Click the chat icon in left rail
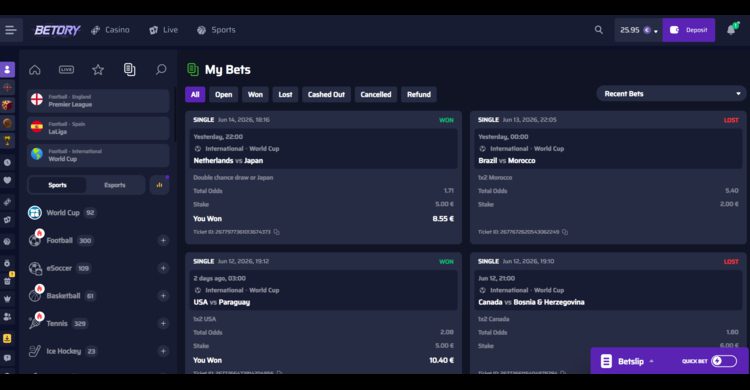The height and width of the screenshot is (390, 750). pyautogui.click(x=7, y=358)
